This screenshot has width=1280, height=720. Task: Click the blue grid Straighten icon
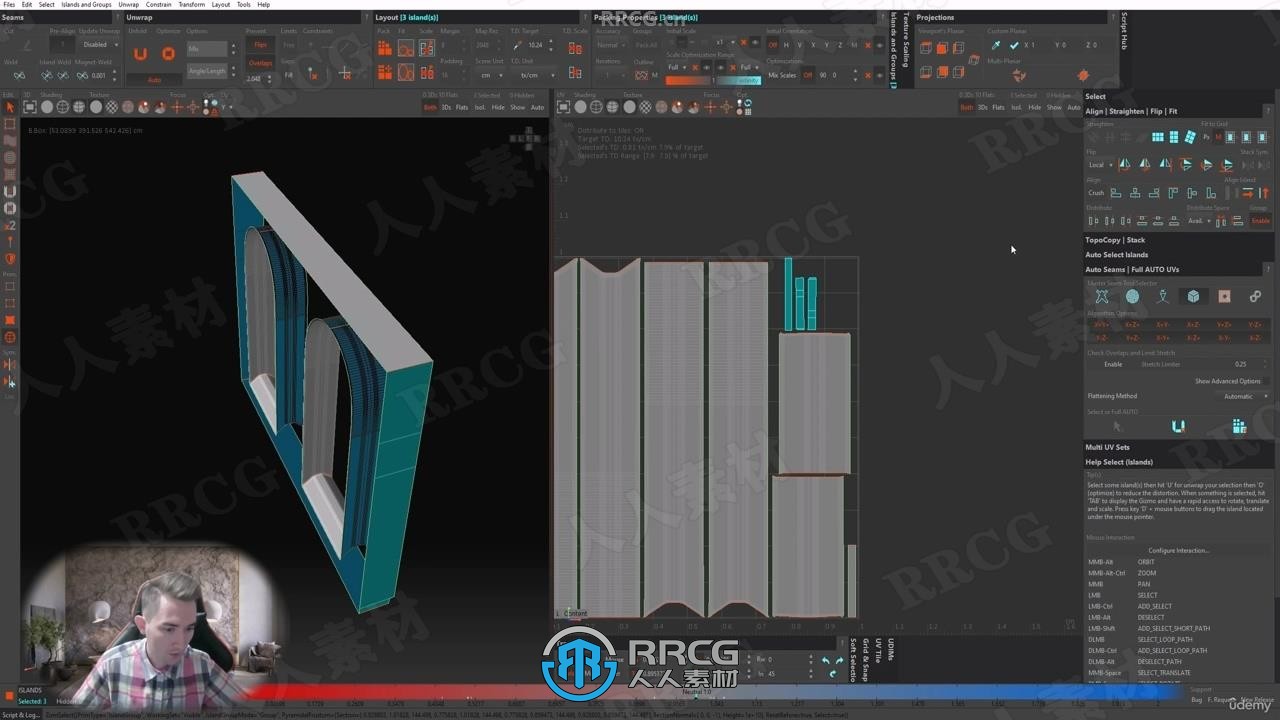point(1158,137)
